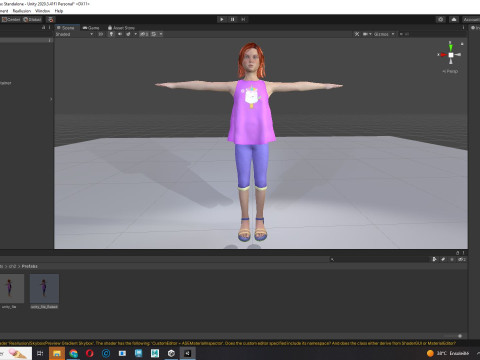The height and width of the screenshot is (360, 480).
Task: Toggle 2D scene view mode
Action: [100, 34]
